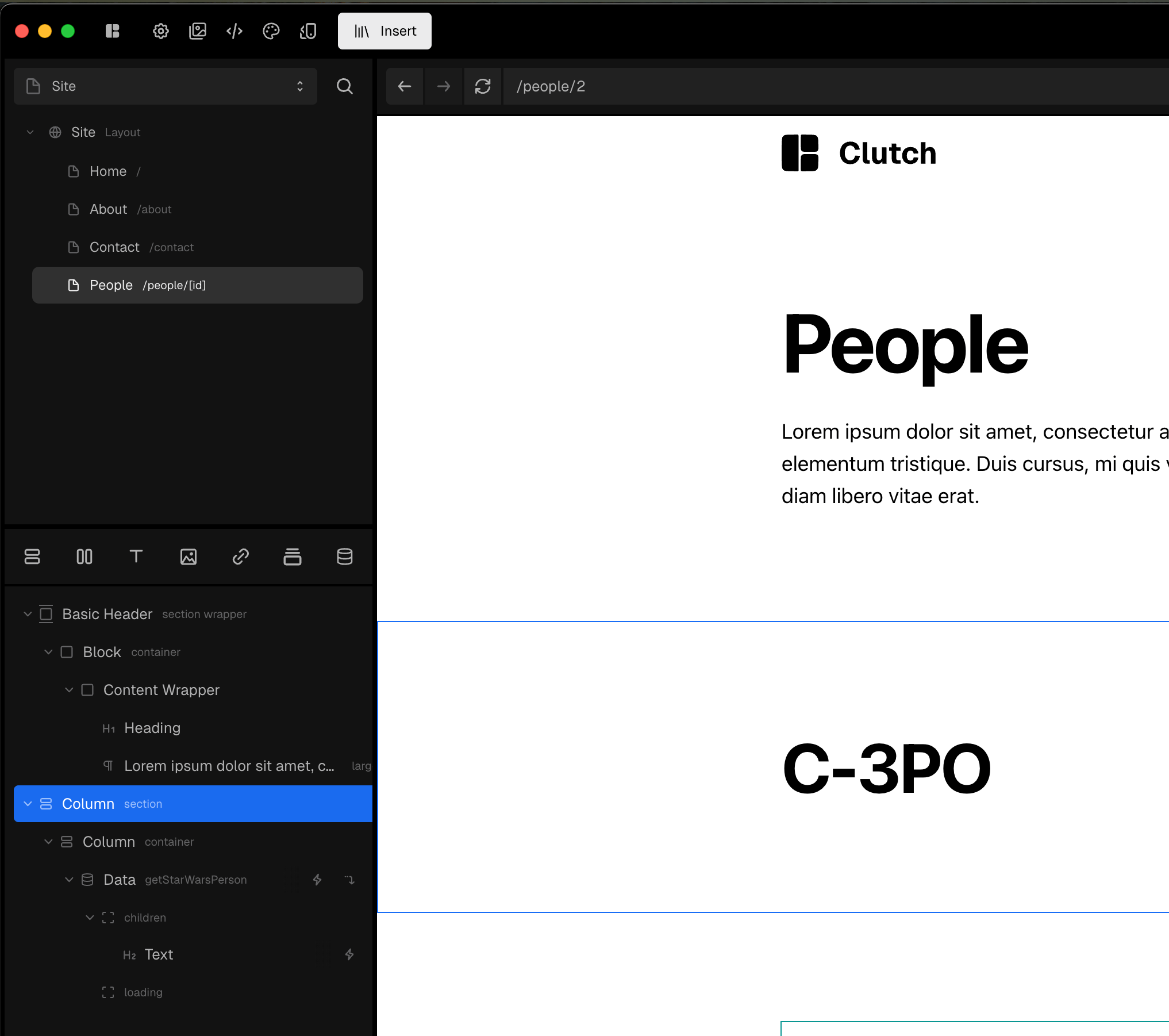The image size is (1169, 1036).
Task: Collapse the children slot node
Action: (x=90, y=918)
